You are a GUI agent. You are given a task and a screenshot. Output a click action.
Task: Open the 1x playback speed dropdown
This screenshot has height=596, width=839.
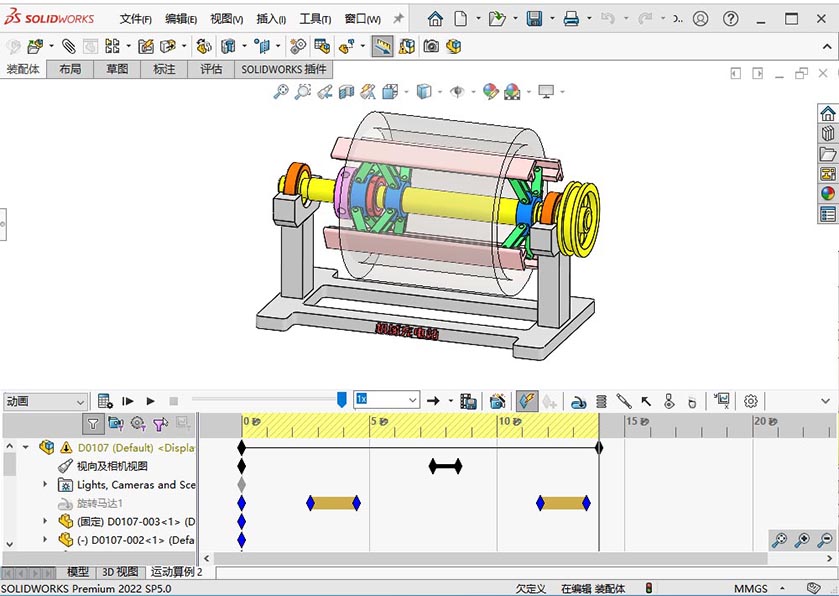(412, 400)
